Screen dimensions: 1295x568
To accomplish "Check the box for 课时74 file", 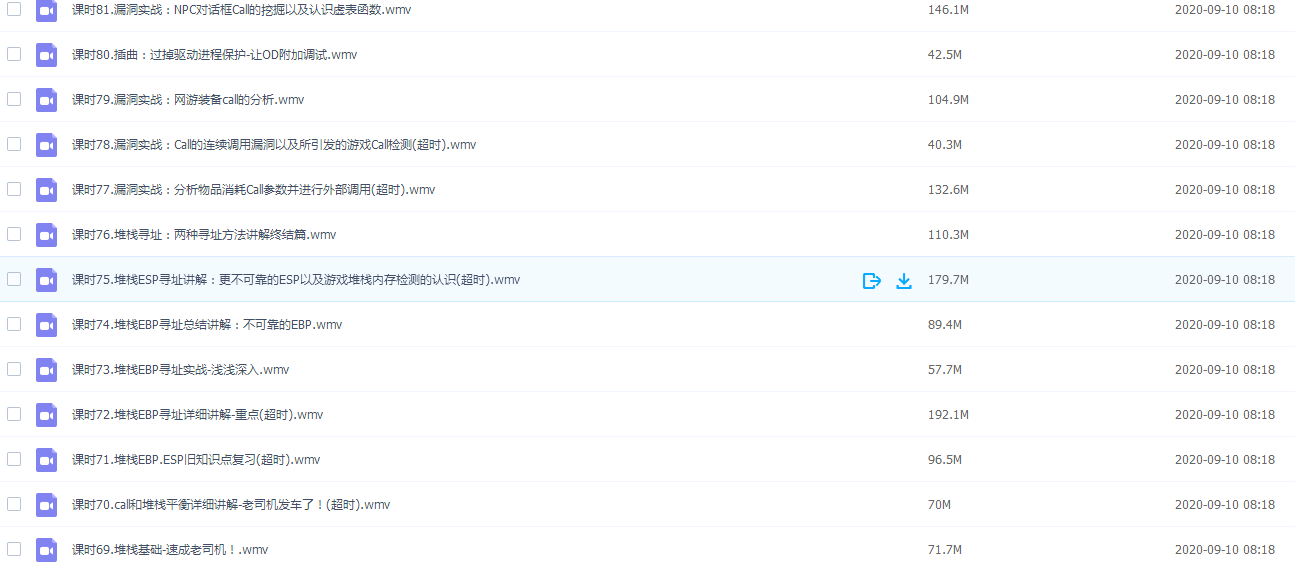I will pos(14,324).
